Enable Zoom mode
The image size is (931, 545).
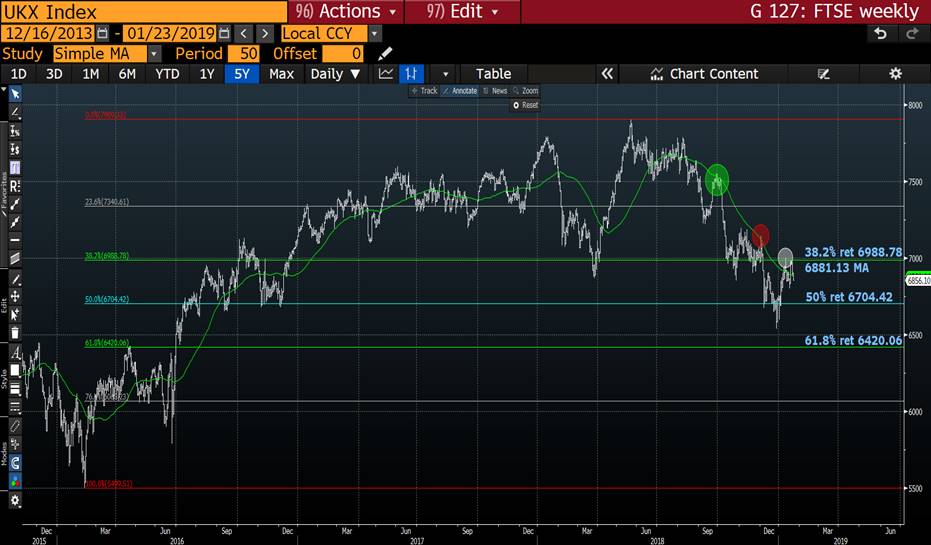pyautogui.click(x=525, y=91)
